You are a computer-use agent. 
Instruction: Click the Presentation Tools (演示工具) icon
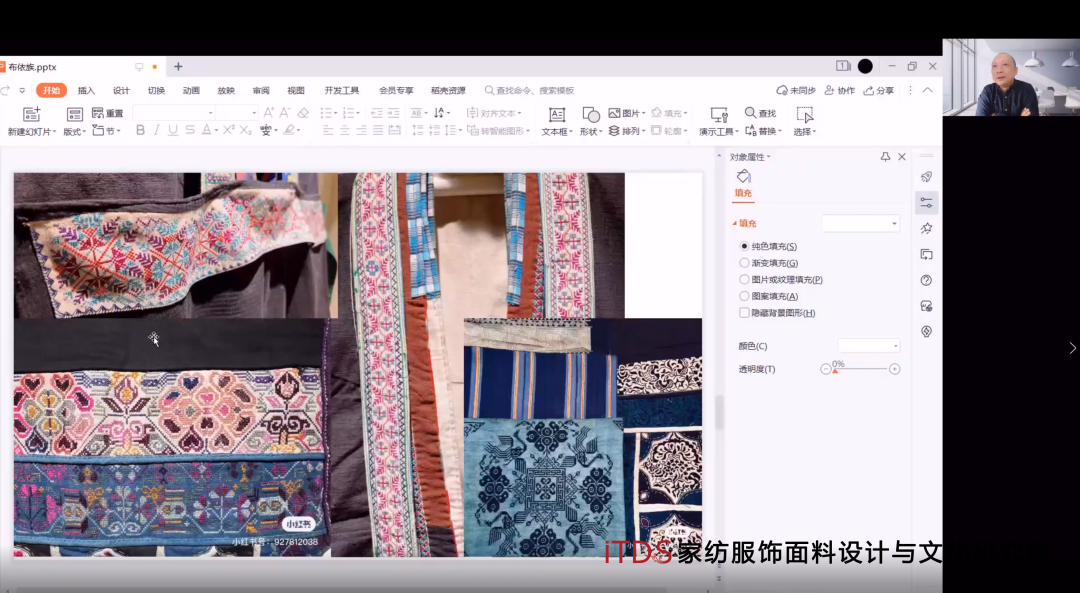[718, 114]
